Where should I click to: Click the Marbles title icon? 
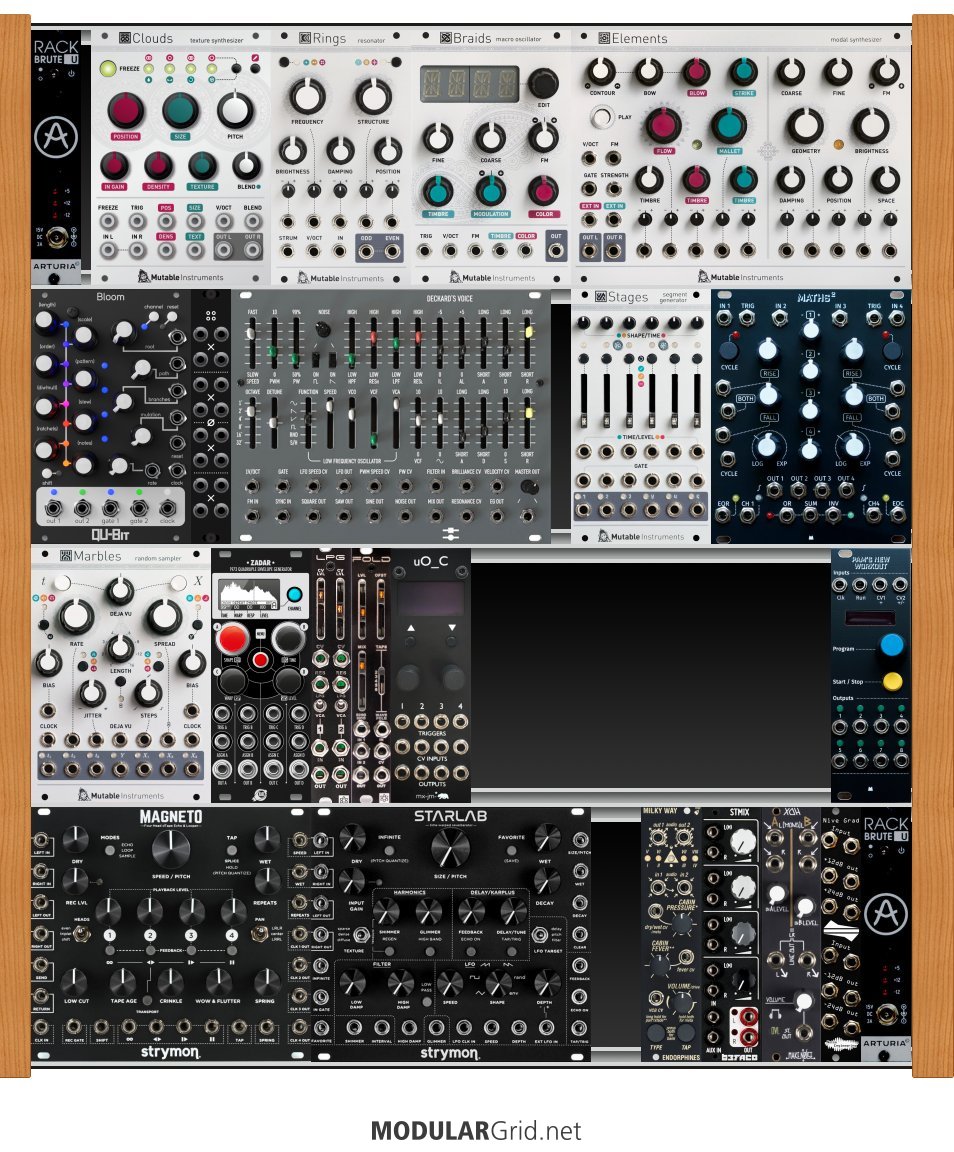(x=65, y=556)
